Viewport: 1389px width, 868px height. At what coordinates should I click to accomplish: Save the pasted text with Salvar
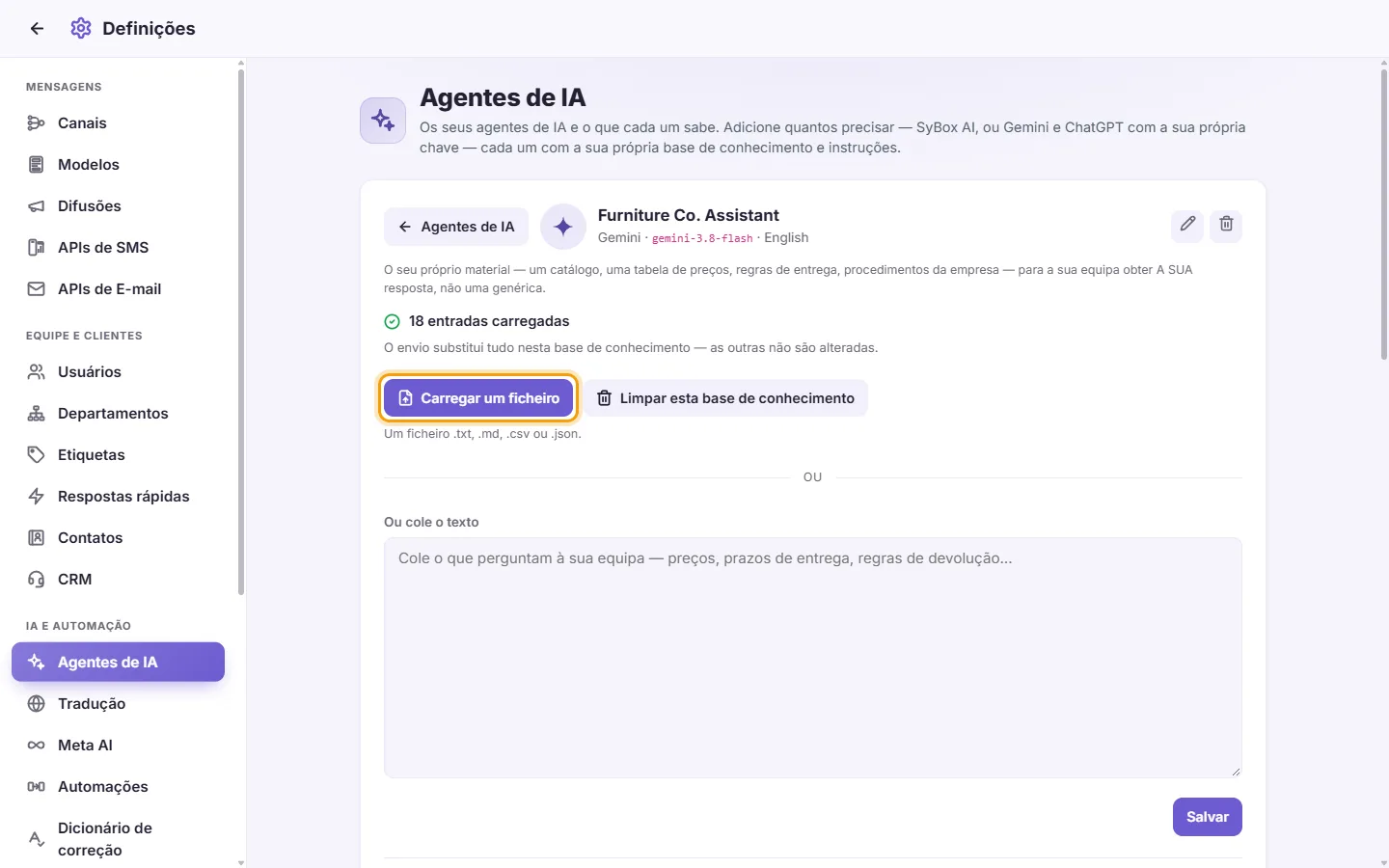pyautogui.click(x=1208, y=817)
